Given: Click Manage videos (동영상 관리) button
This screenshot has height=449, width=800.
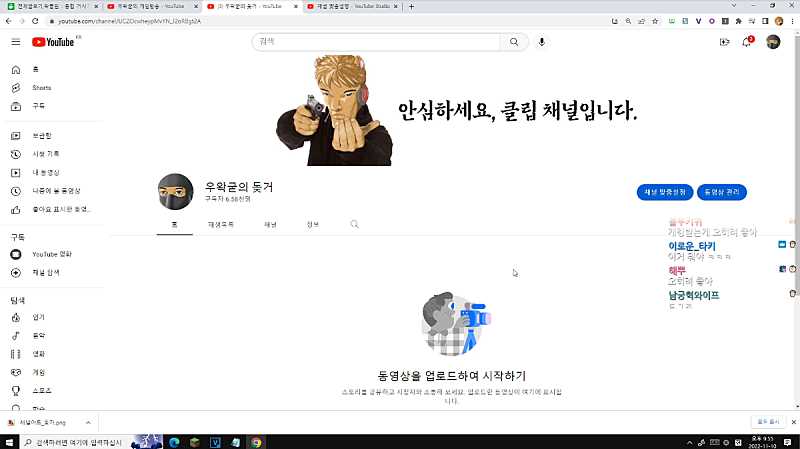Looking at the screenshot, I should pos(721,192).
